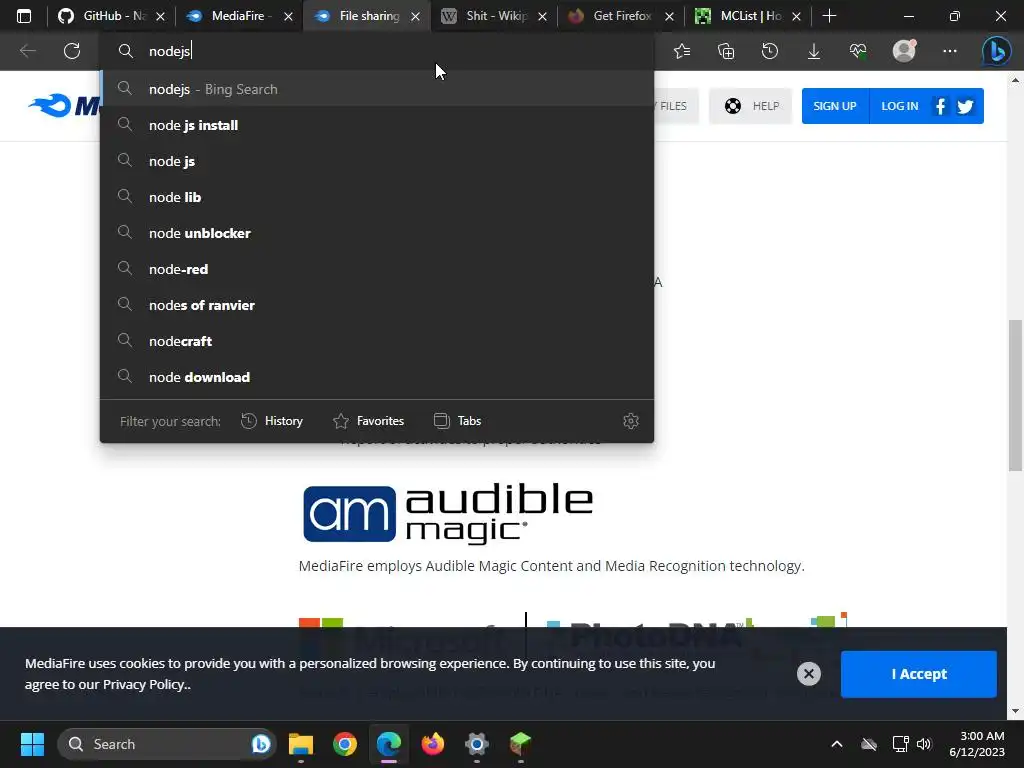Open the Settings gear taskbar app

(x=477, y=744)
